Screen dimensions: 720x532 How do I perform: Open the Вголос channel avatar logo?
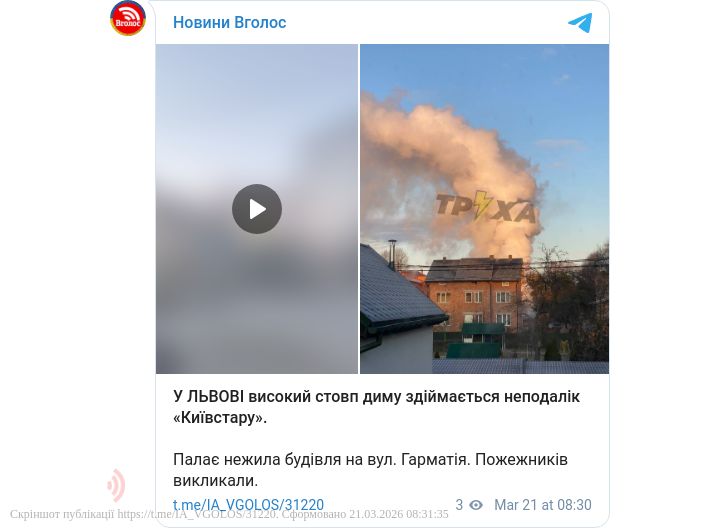pyautogui.click(x=128, y=18)
